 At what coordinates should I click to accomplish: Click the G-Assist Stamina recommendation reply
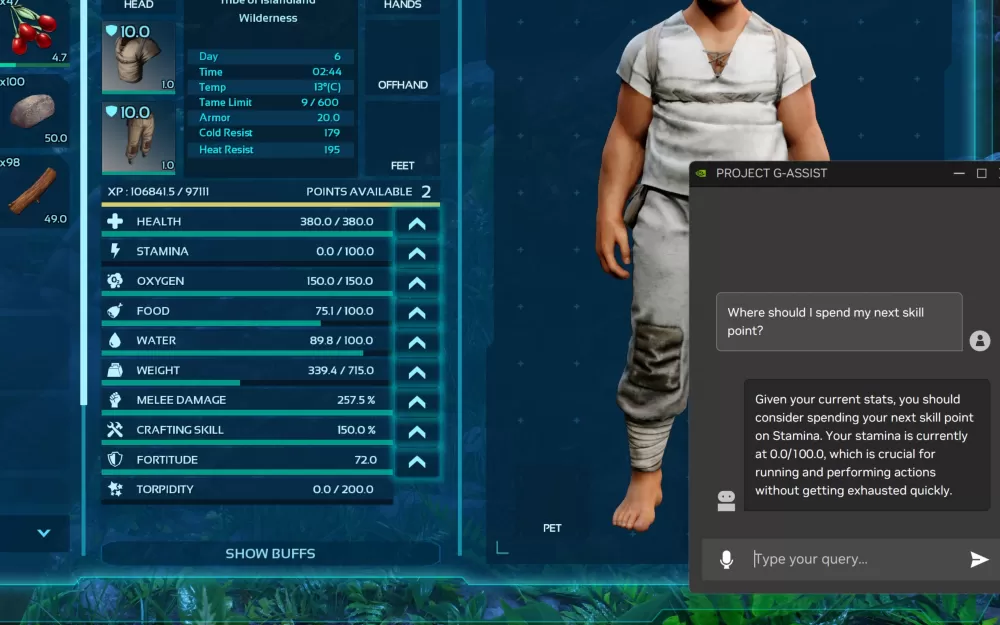click(x=867, y=445)
